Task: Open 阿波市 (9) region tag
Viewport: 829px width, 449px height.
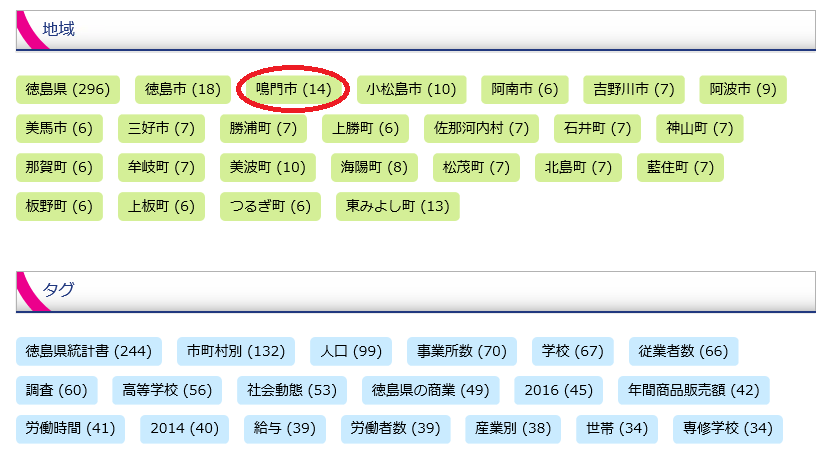Action: [x=743, y=89]
